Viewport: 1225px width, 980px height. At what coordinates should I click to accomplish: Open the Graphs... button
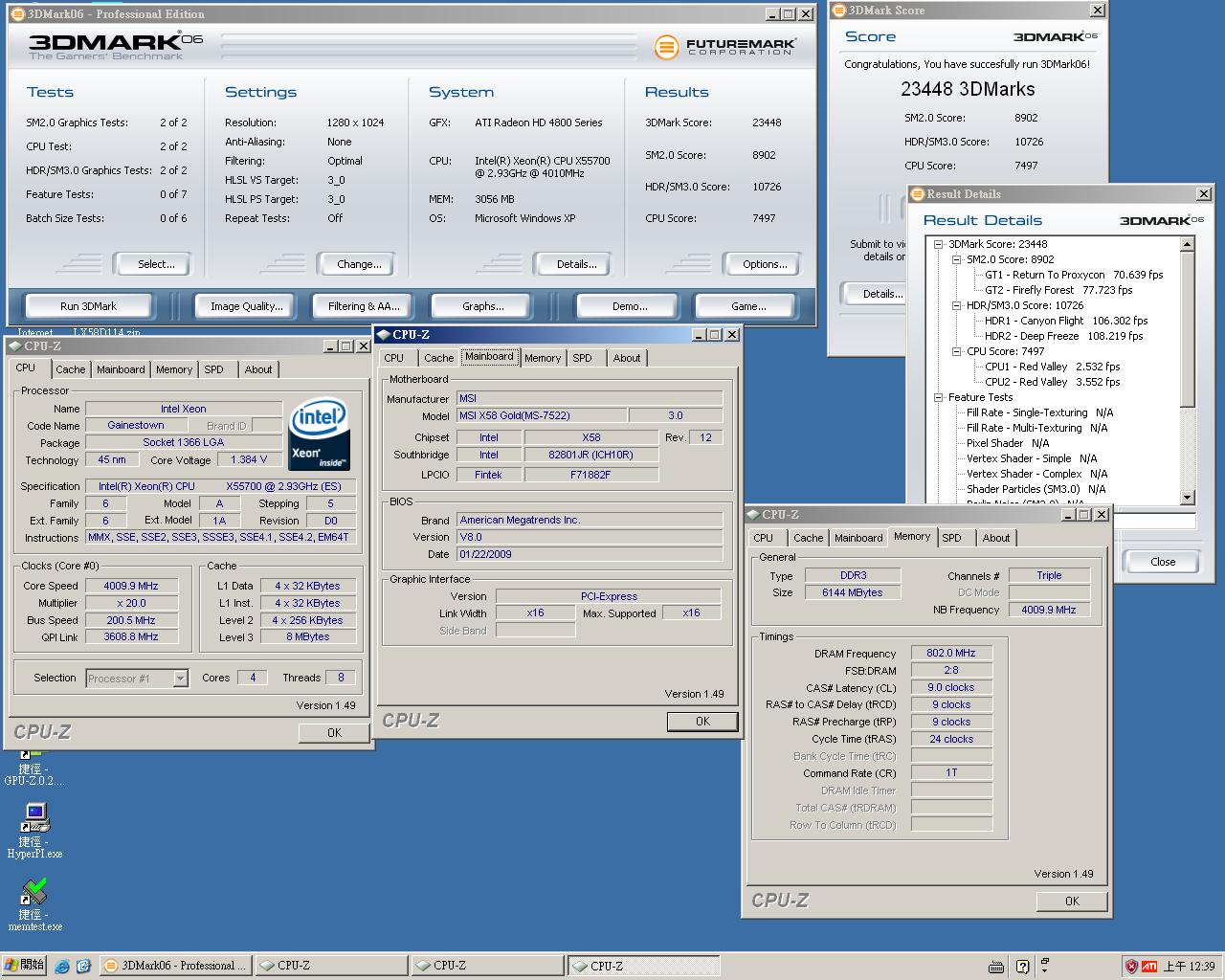(x=483, y=306)
